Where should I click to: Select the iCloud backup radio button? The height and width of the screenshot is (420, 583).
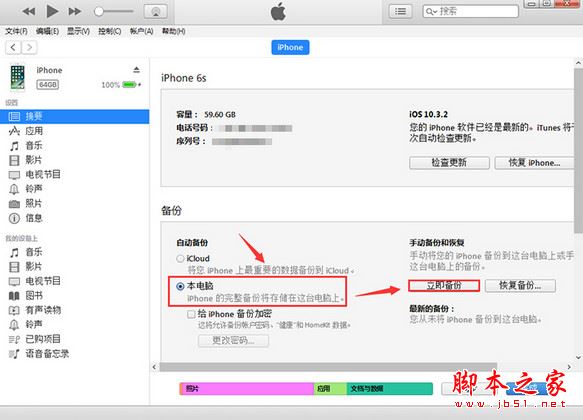coord(180,258)
